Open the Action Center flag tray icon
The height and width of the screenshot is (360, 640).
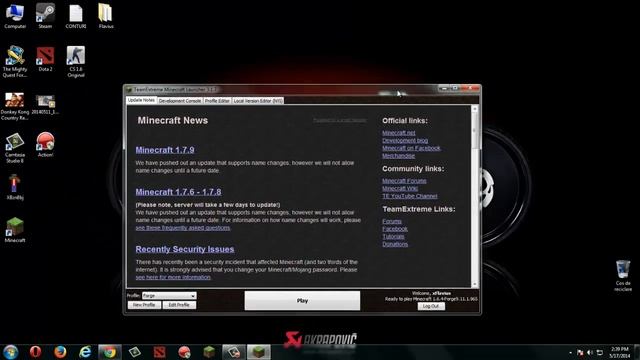[x=580, y=352]
